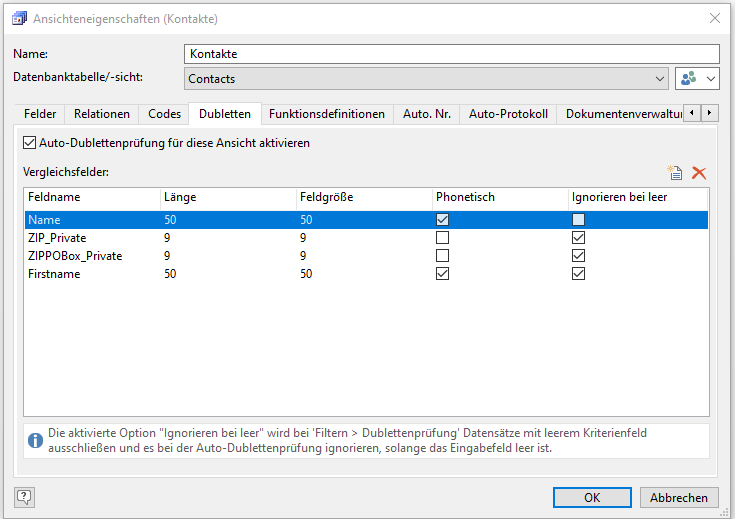This screenshot has width=735, height=519.
Task: Click the help question mark icon
Action: pos(24,496)
